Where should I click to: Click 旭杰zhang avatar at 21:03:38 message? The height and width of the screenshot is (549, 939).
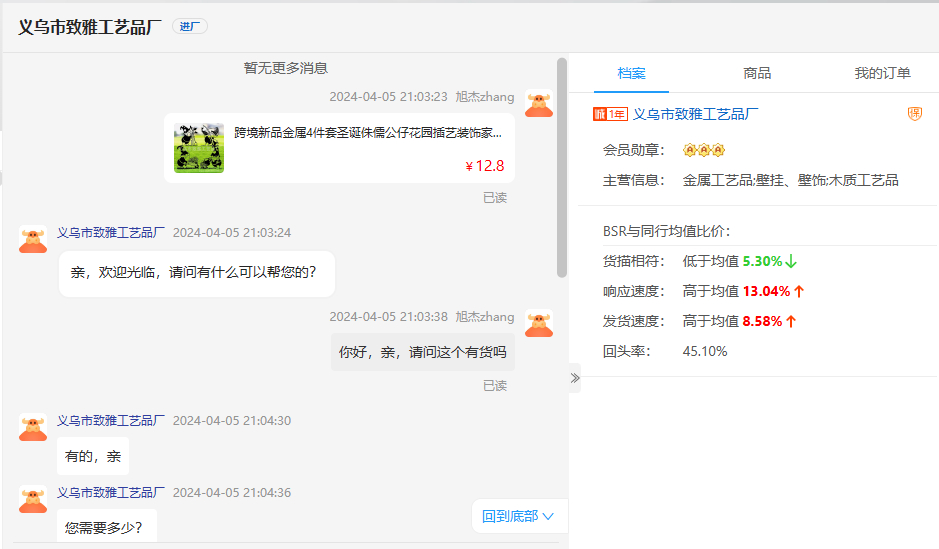tap(539, 323)
